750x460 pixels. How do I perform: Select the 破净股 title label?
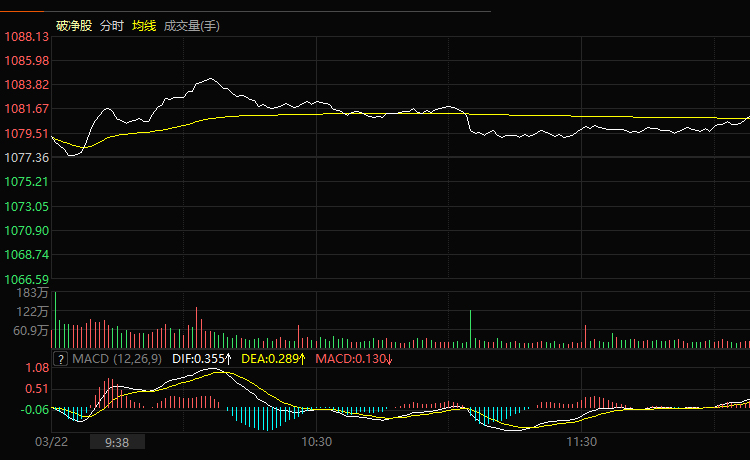(72, 25)
